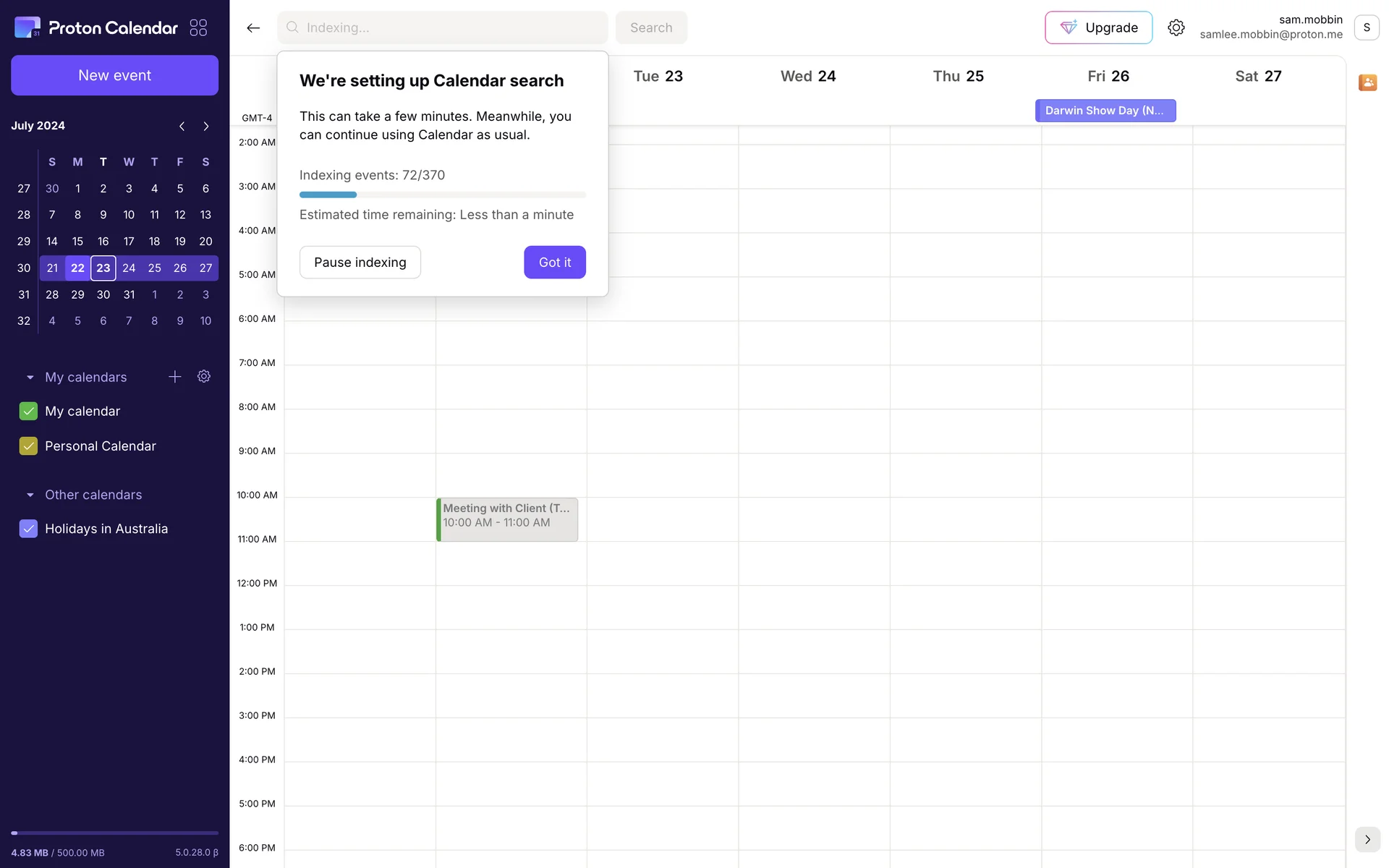Go to next month in mini calendar
Image resolution: width=1389 pixels, height=868 pixels.
pyautogui.click(x=206, y=126)
